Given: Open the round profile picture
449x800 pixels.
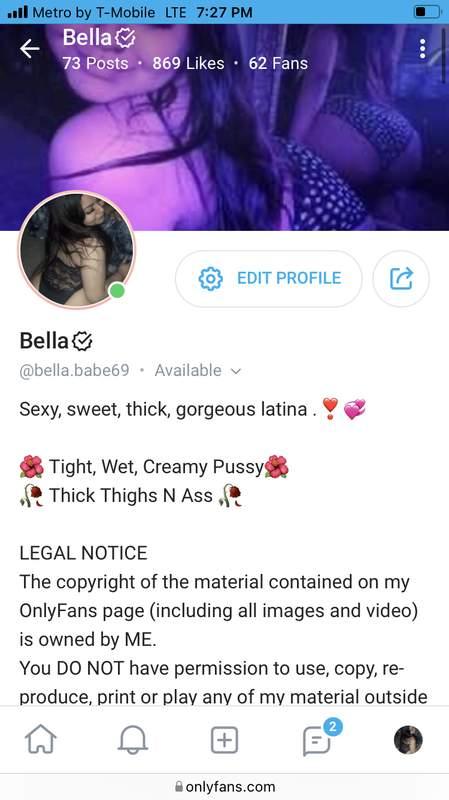Looking at the screenshot, I should coord(77,250).
